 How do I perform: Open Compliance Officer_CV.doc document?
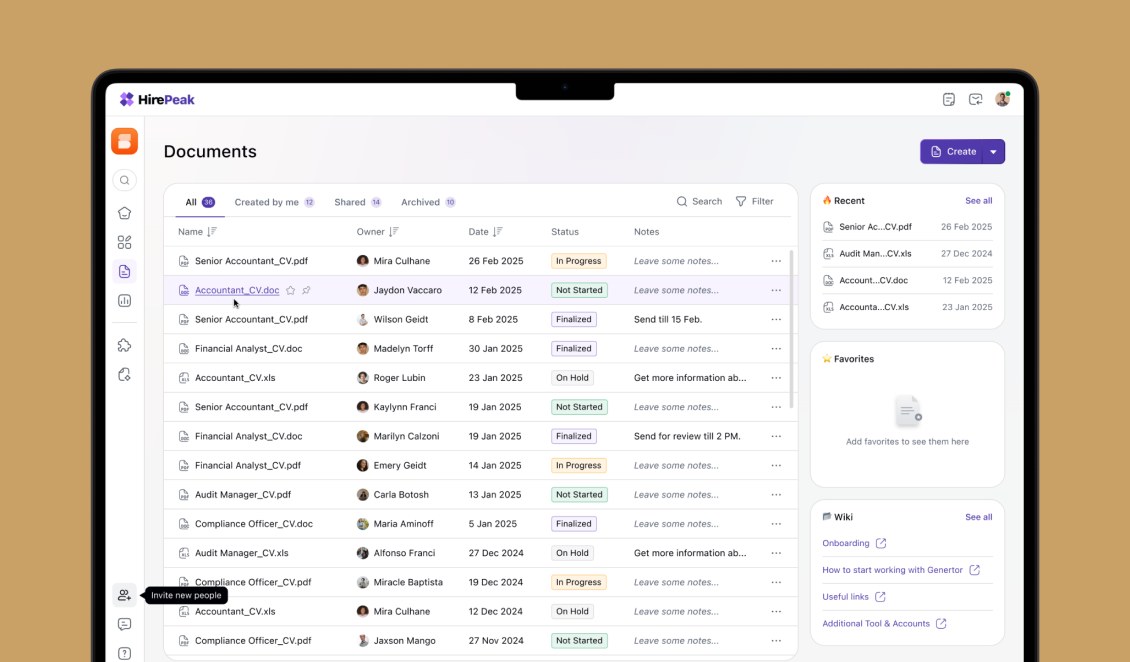tap(254, 524)
